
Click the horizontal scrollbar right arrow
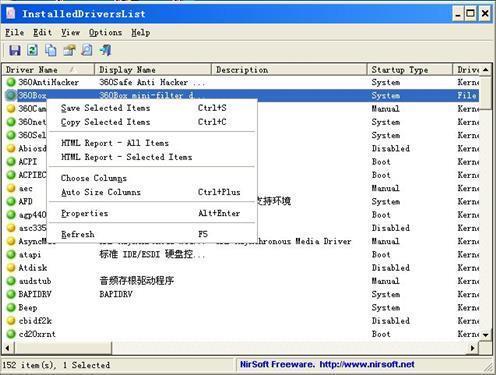[x=473, y=348]
